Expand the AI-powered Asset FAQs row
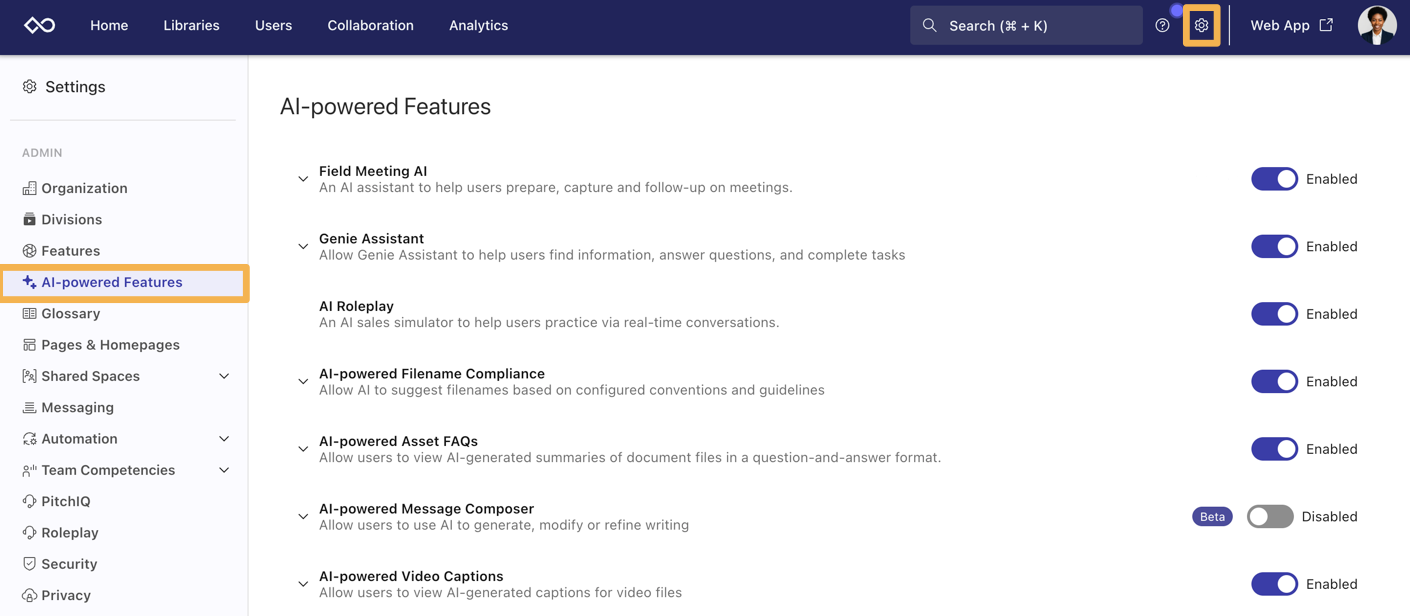1410x616 pixels. tap(303, 449)
